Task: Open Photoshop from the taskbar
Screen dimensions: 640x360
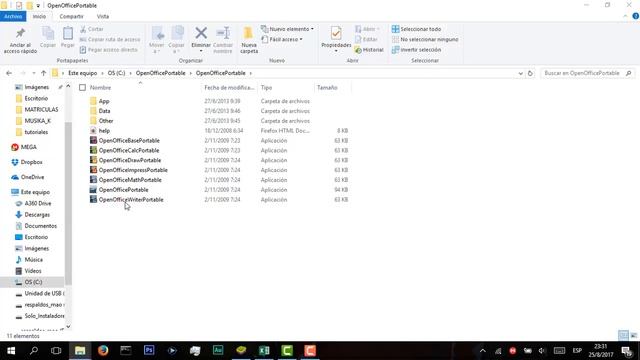Action: pos(149,350)
